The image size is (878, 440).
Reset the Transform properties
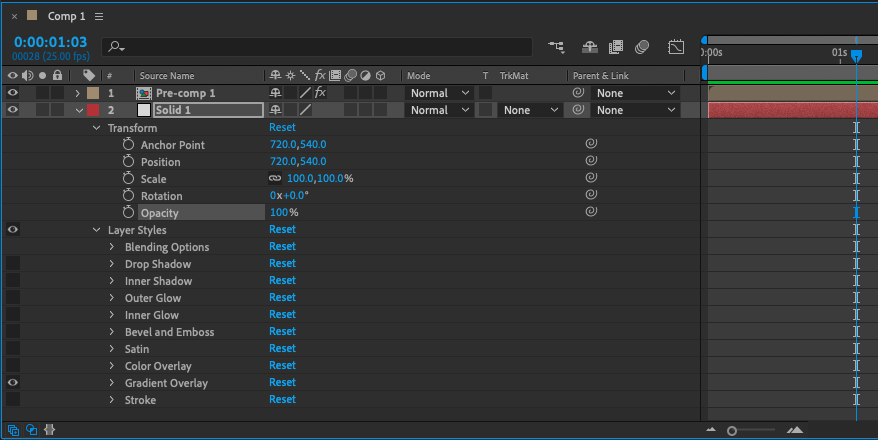click(282, 128)
